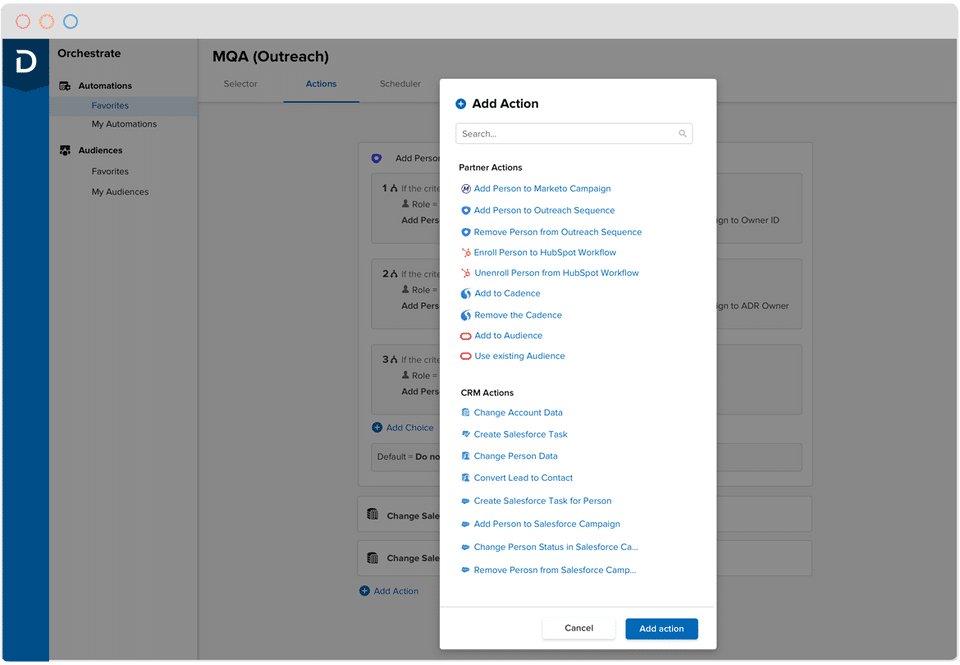Click the Salesloft icon beside Add to Cadence
Image resolution: width=960 pixels, height=665 pixels.
click(466, 294)
